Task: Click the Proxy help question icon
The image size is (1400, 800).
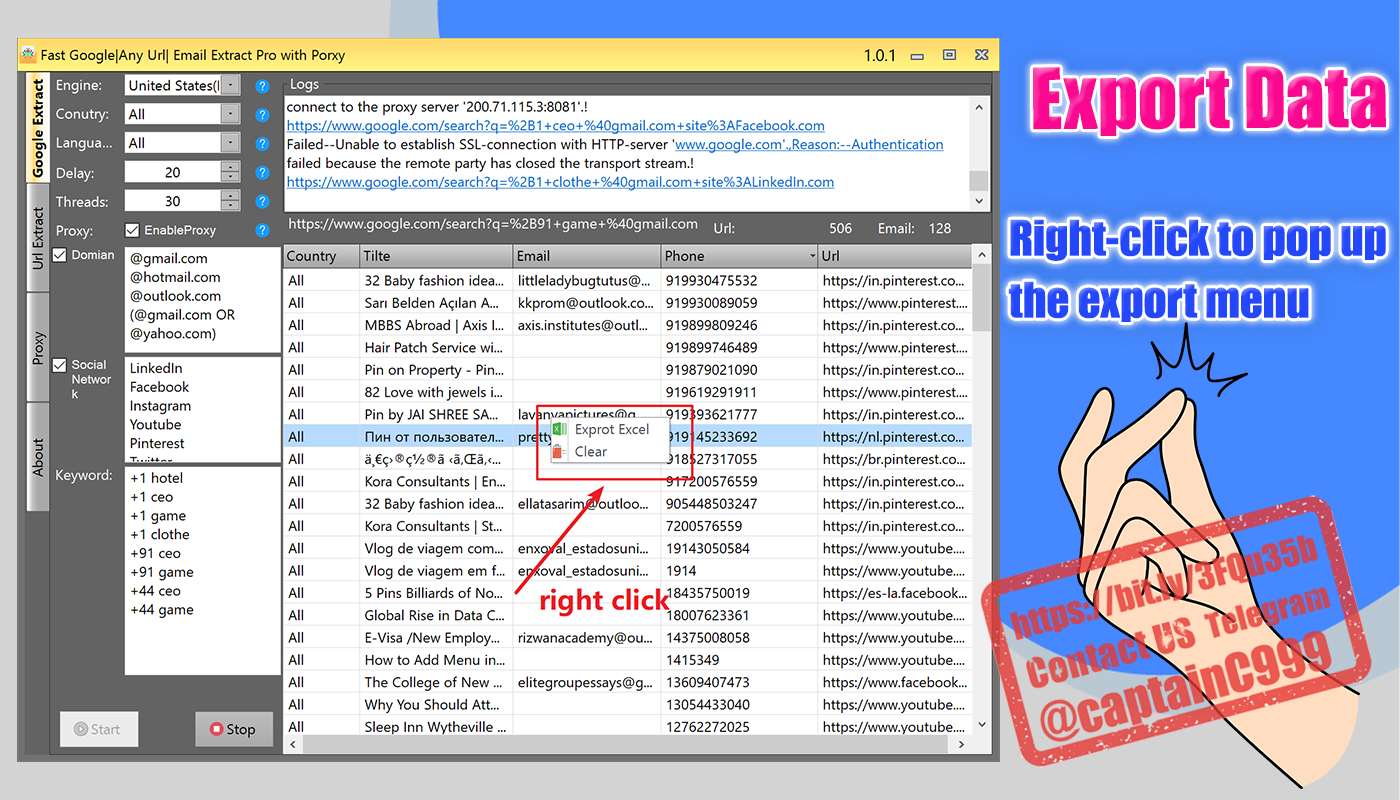Action: tap(262, 230)
